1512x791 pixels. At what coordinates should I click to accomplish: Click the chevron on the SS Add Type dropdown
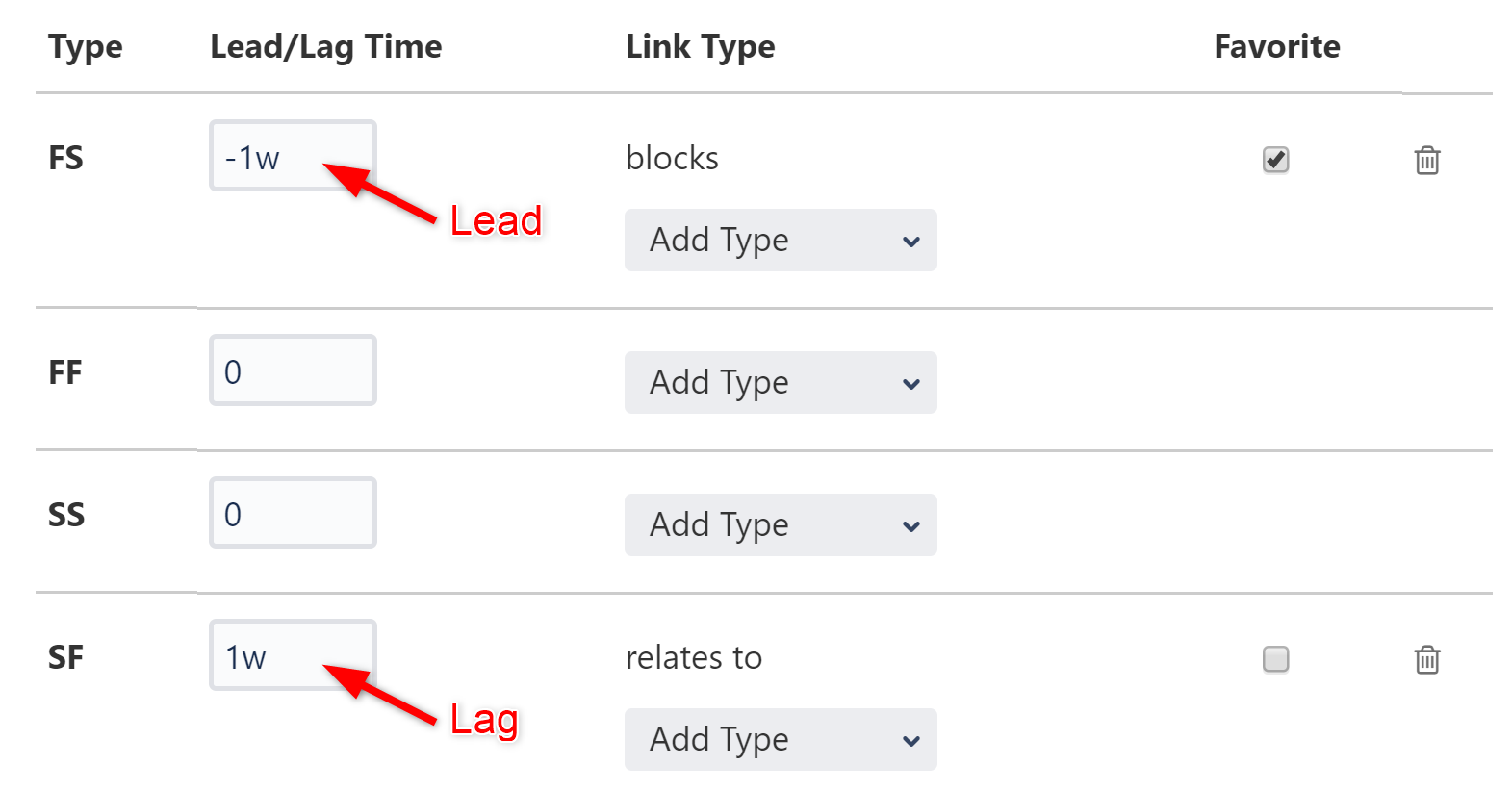[x=910, y=525]
